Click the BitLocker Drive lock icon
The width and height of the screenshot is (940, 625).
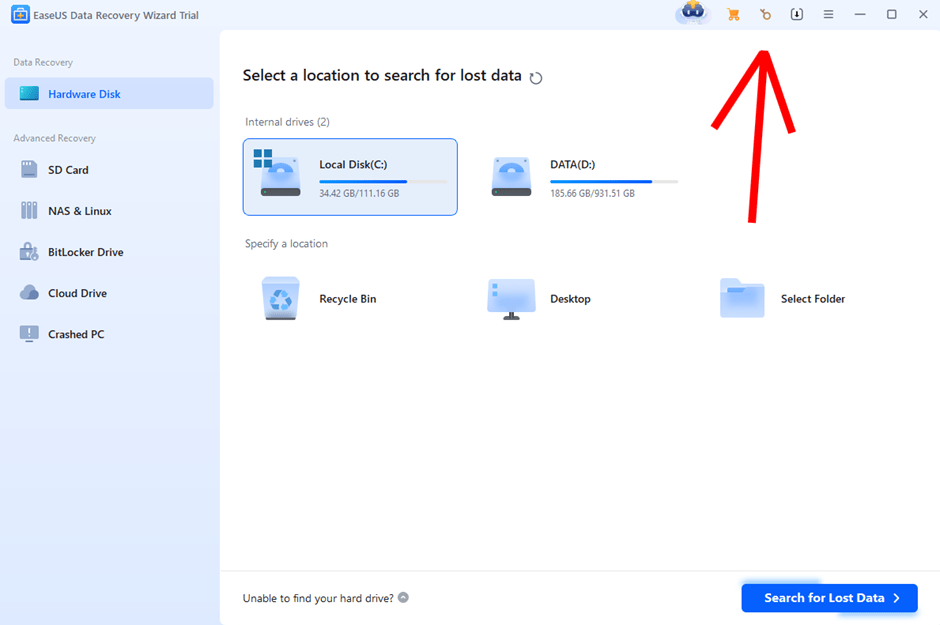(x=29, y=252)
